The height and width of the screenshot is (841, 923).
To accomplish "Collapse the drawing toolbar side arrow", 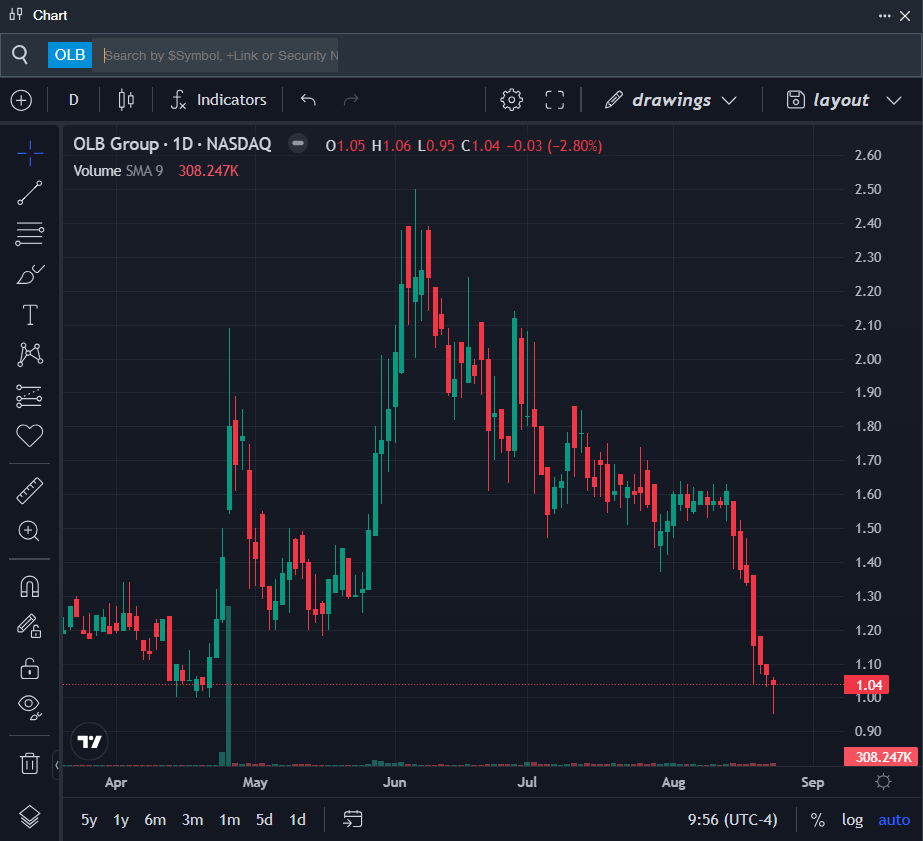I will point(57,765).
